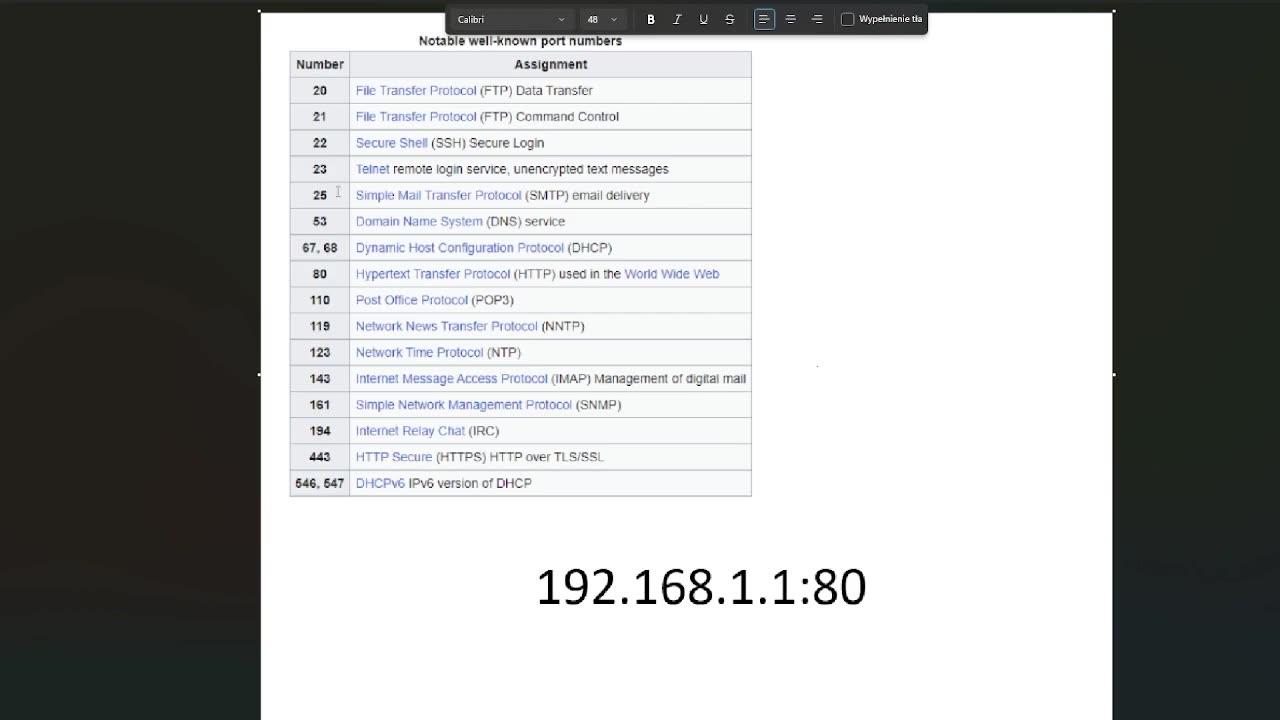Toggle italic formatting
This screenshot has height=720, width=1280.
(x=677, y=19)
